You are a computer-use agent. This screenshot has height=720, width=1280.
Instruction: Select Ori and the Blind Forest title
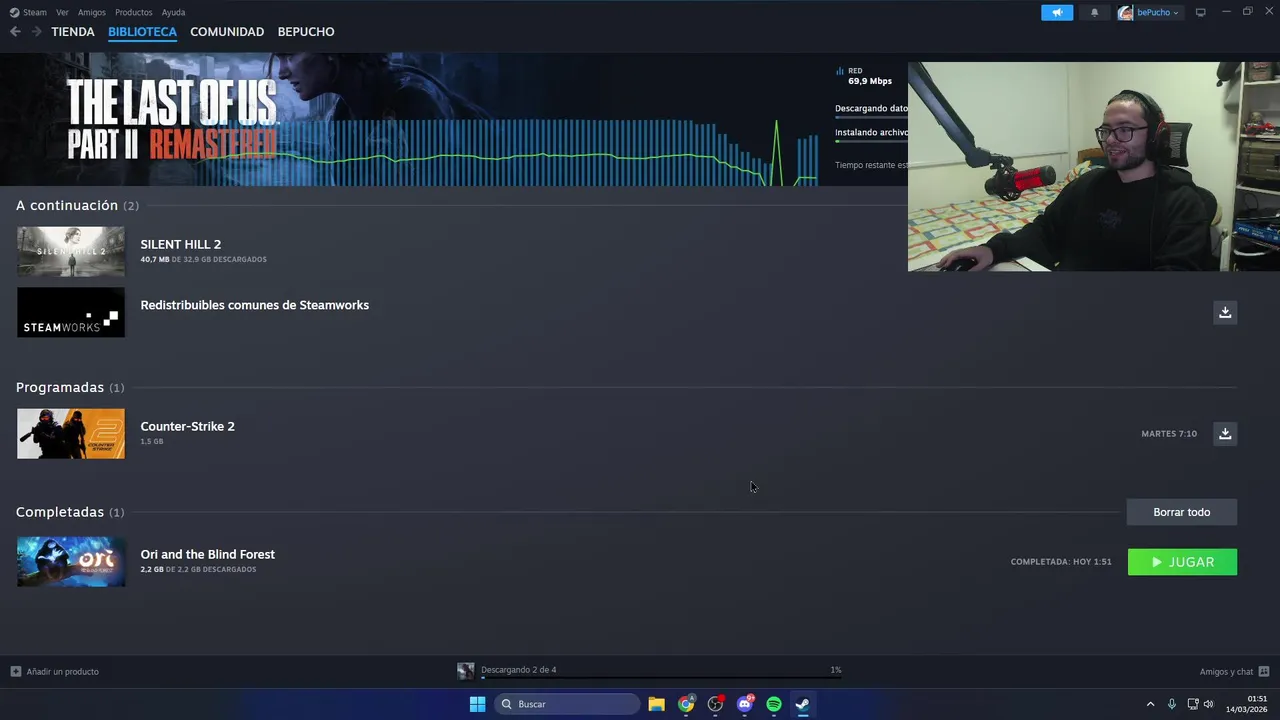(207, 554)
